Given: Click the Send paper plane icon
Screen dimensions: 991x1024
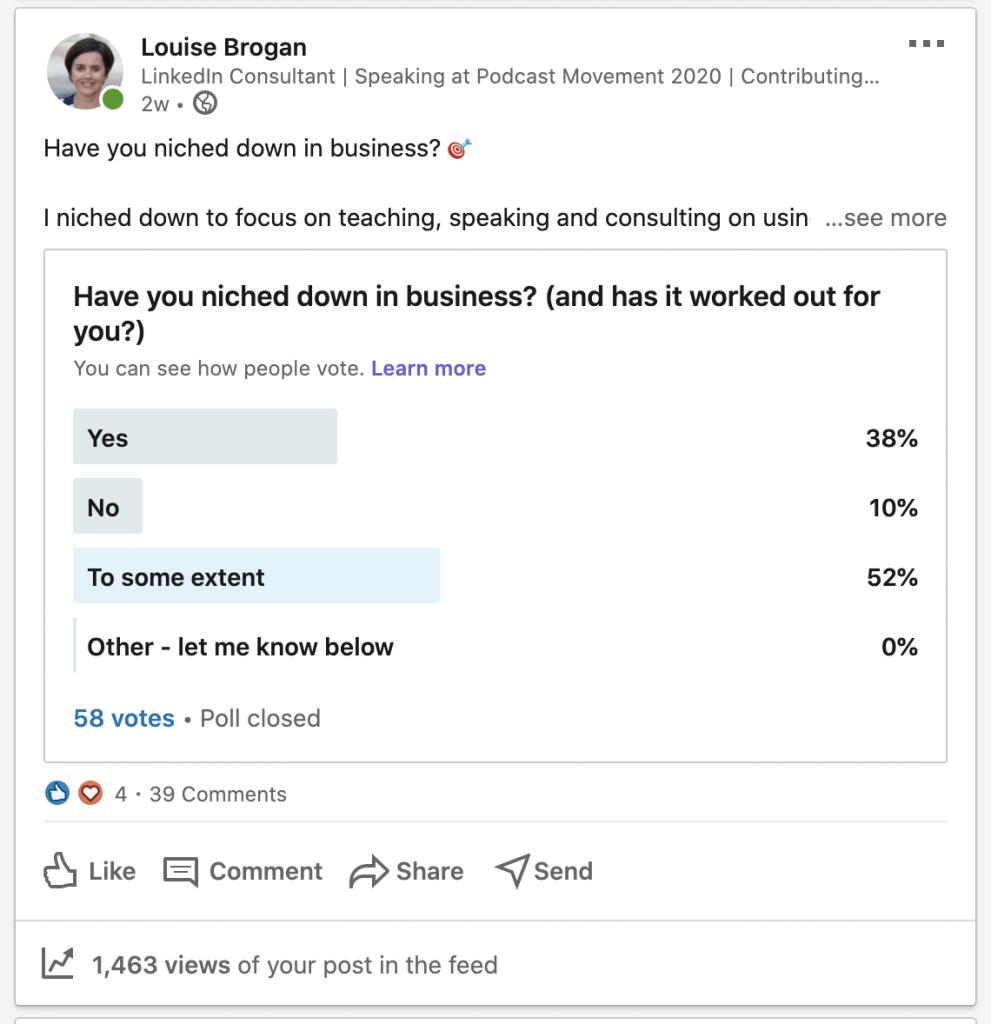Looking at the screenshot, I should coord(514,870).
